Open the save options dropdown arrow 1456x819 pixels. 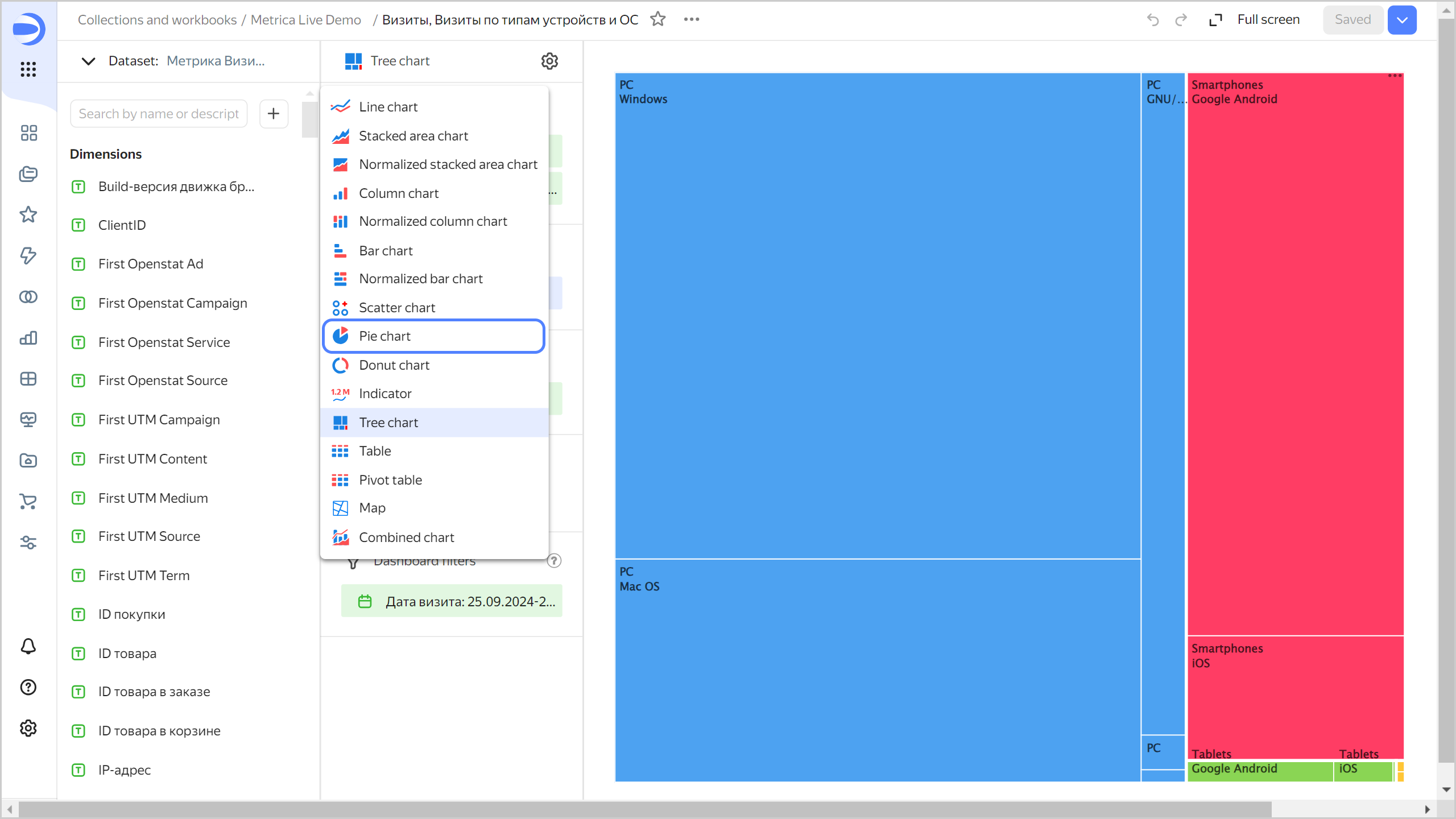(1402, 20)
